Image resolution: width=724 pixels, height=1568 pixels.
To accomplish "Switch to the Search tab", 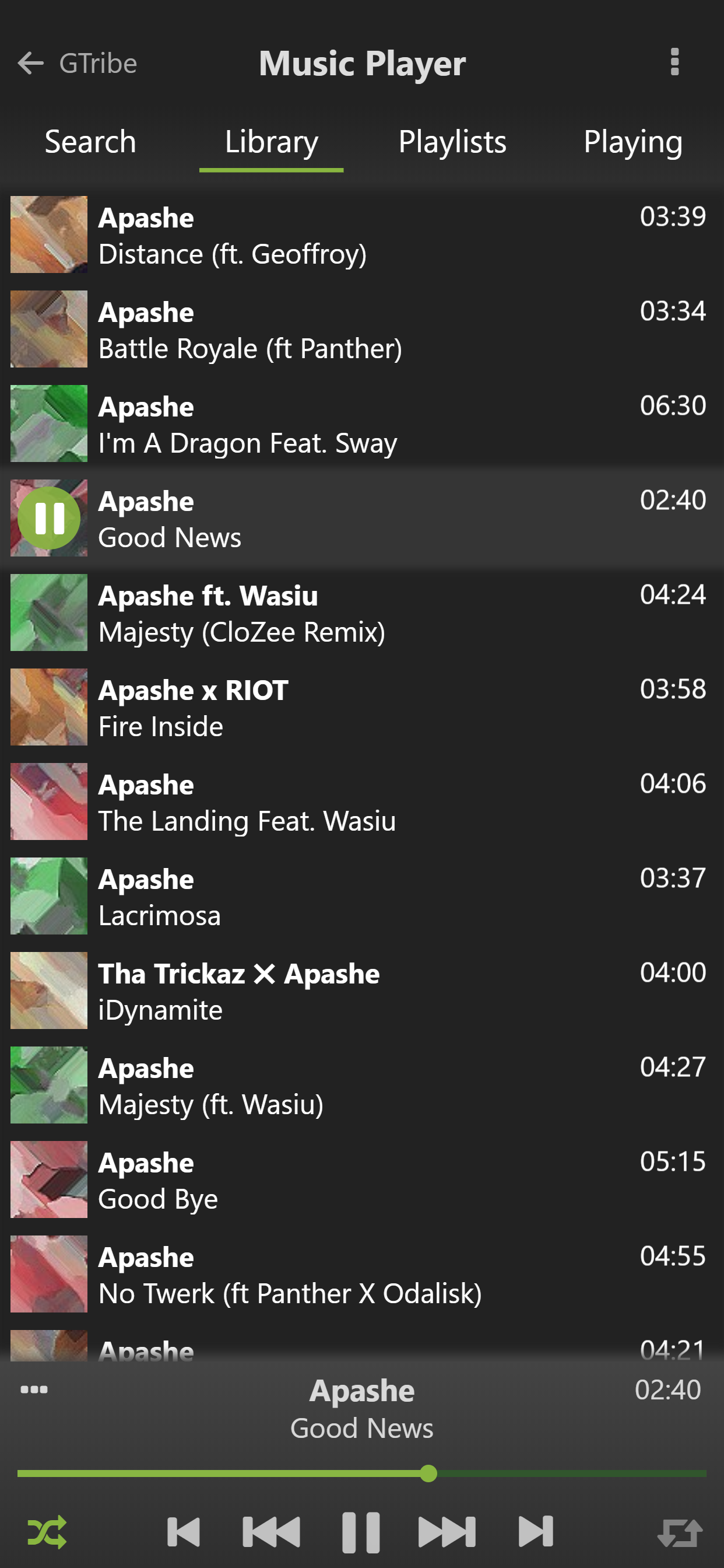I will click(x=90, y=142).
